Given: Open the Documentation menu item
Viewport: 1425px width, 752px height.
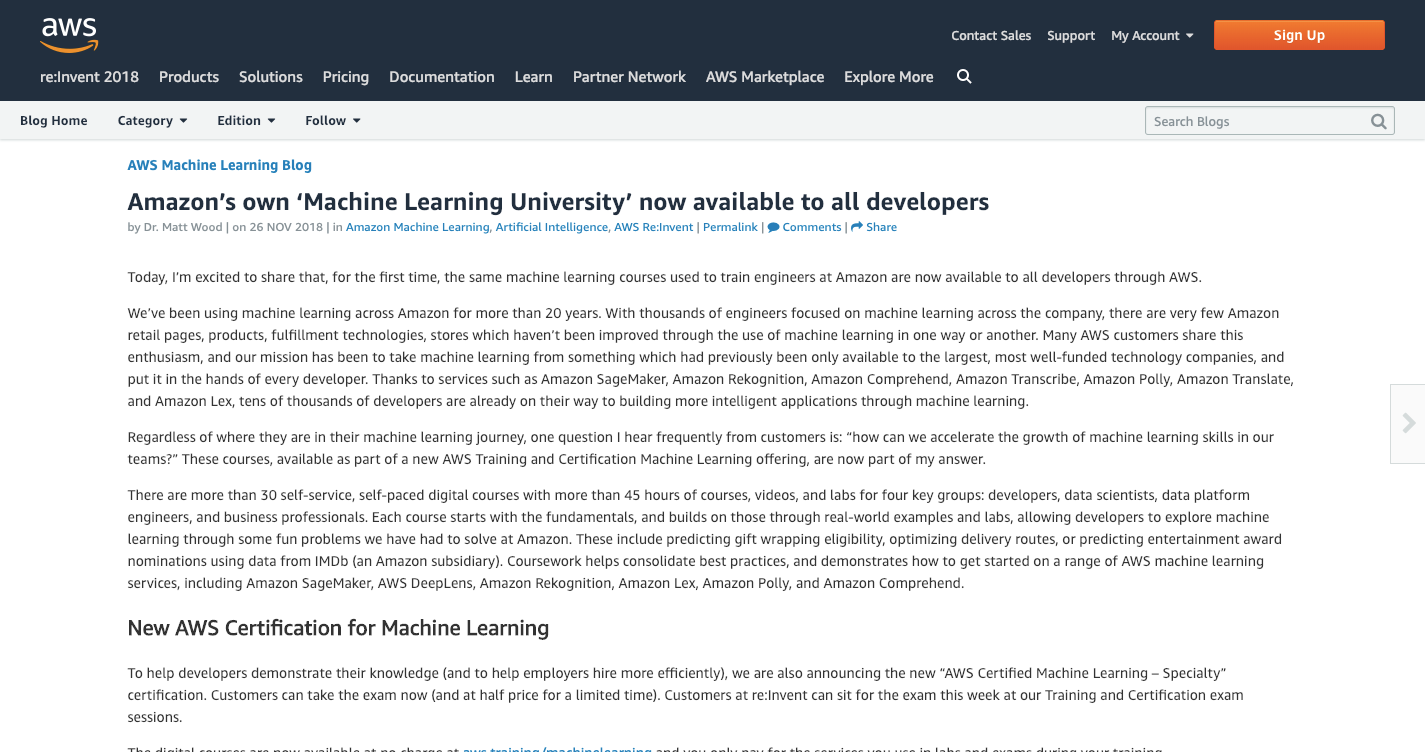Looking at the screenshot, I should 442,77.
